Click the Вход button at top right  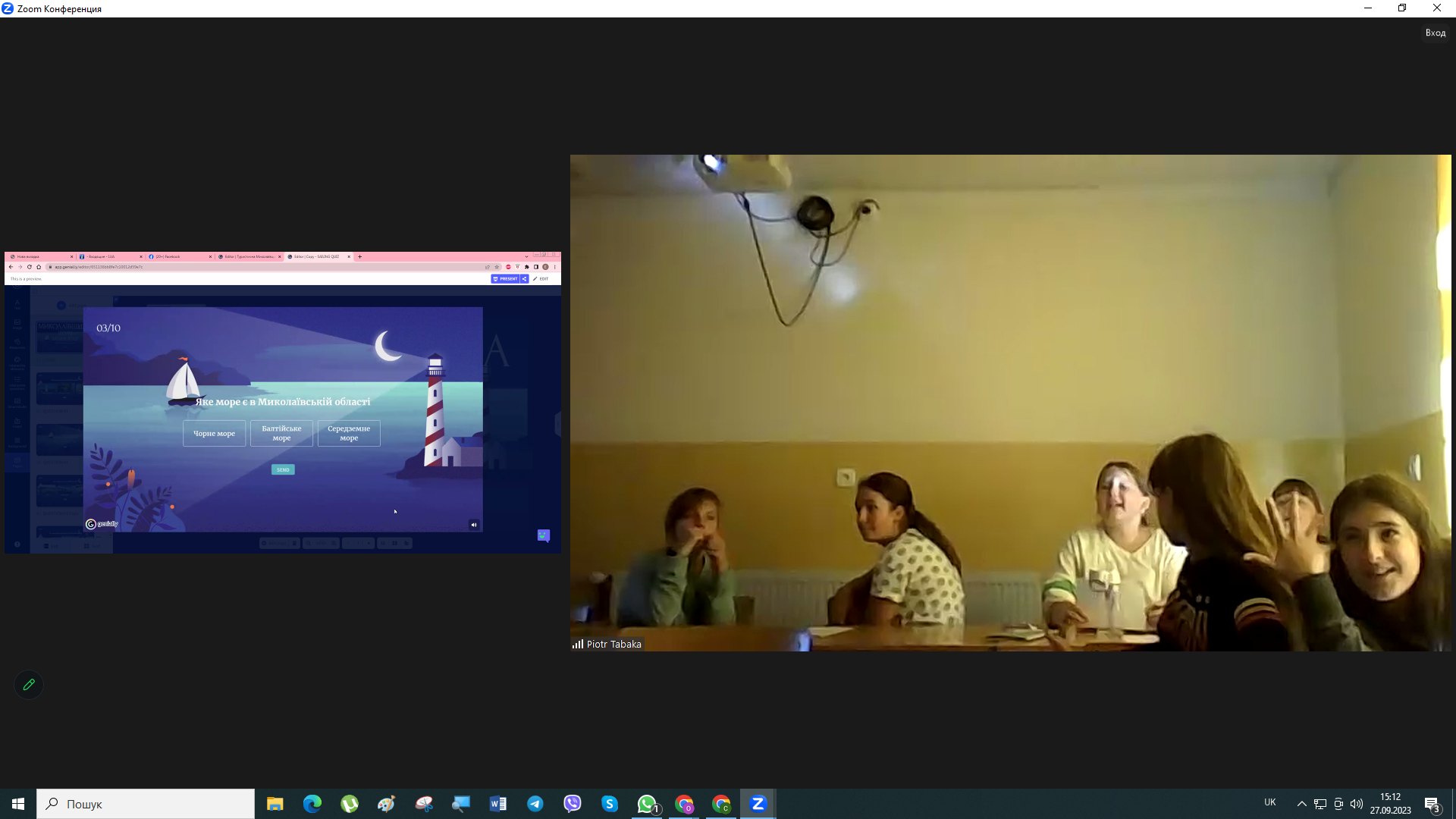click(x=1435, y=33)
